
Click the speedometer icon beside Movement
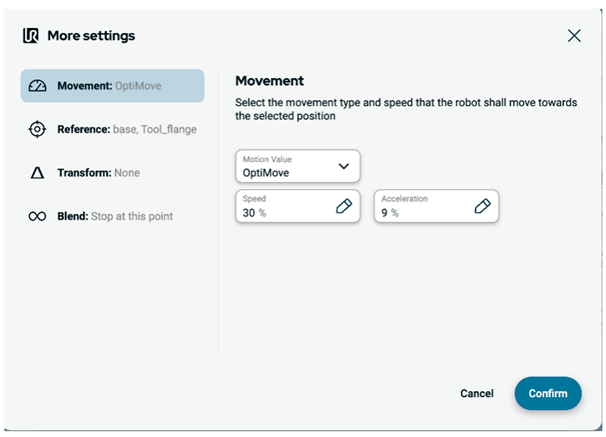(x=38, y=86)
